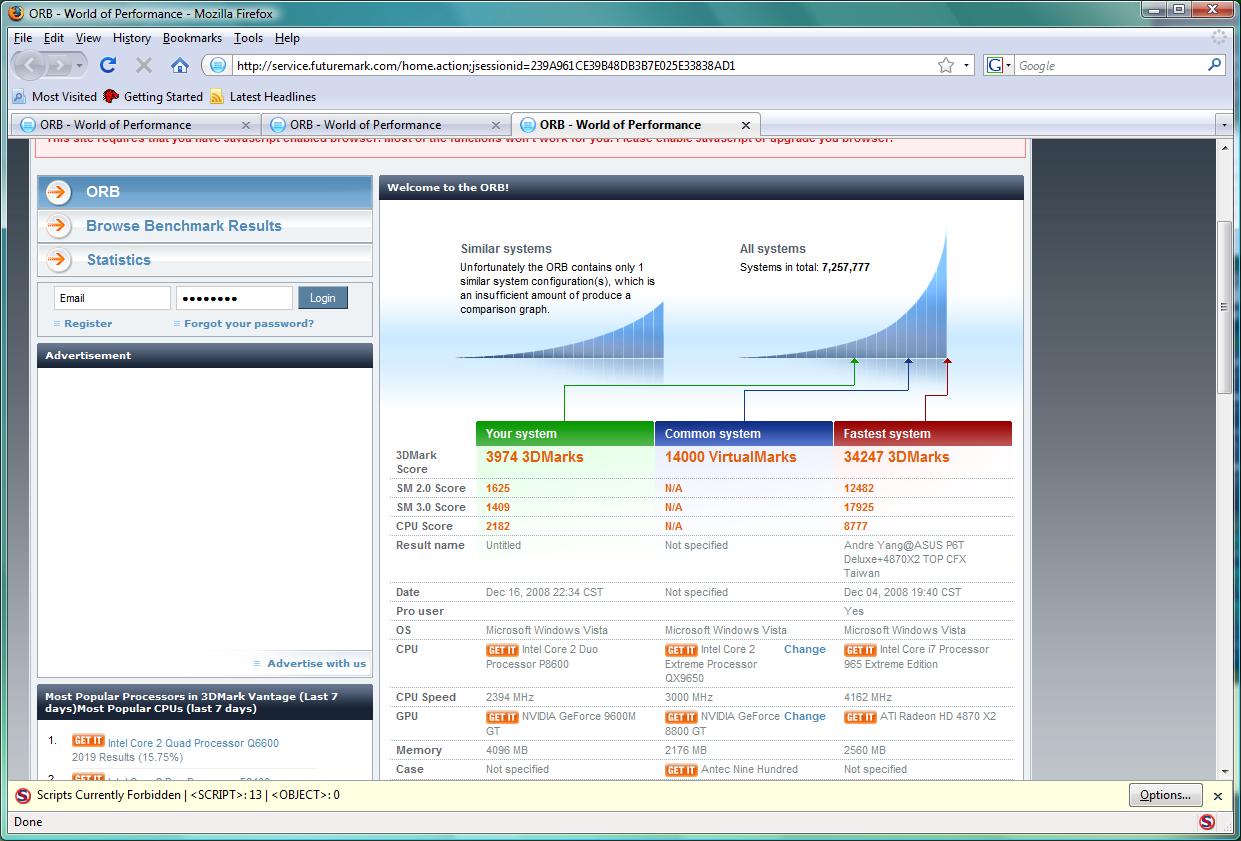This screenshot has height=841, width=1241.
Task: Select the Fastest system column header
Action: (x=923, y=434)
